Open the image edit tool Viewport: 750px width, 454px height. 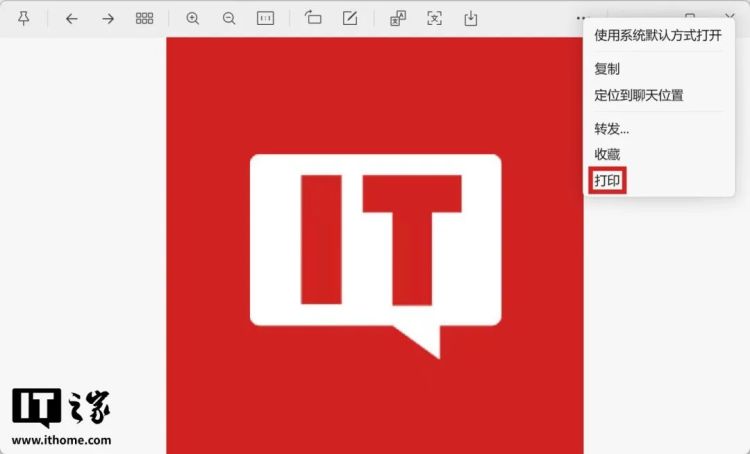pyautogui.click(x=349, y=19)
